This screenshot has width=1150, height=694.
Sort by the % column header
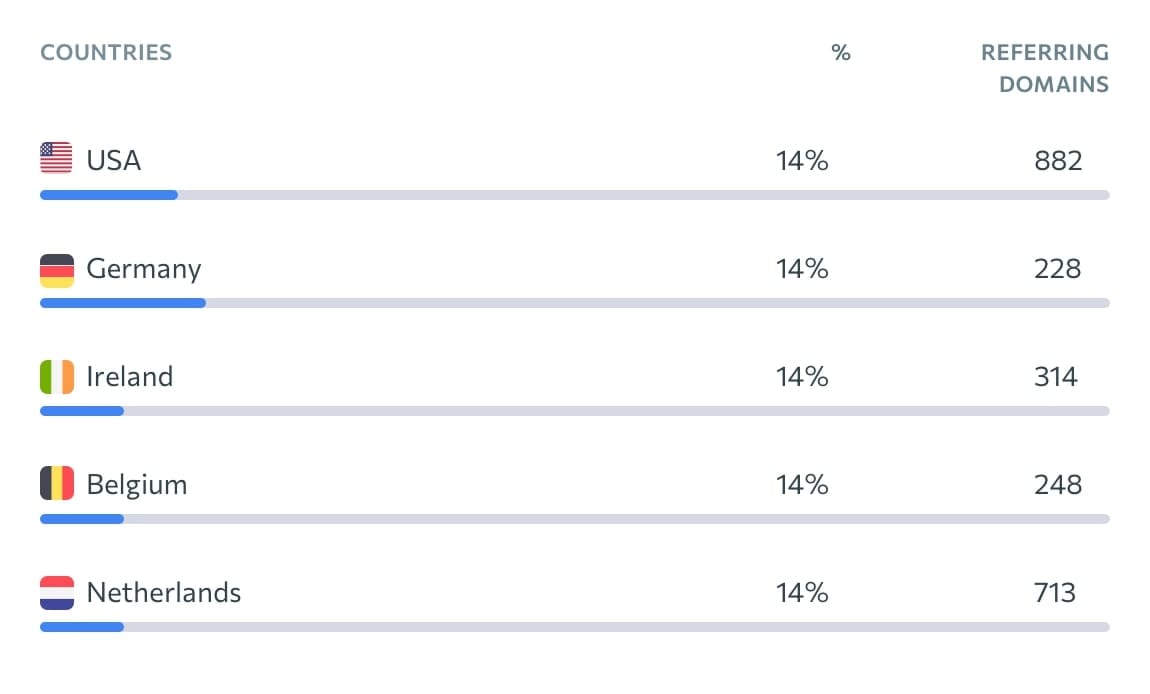coord(841,53)
